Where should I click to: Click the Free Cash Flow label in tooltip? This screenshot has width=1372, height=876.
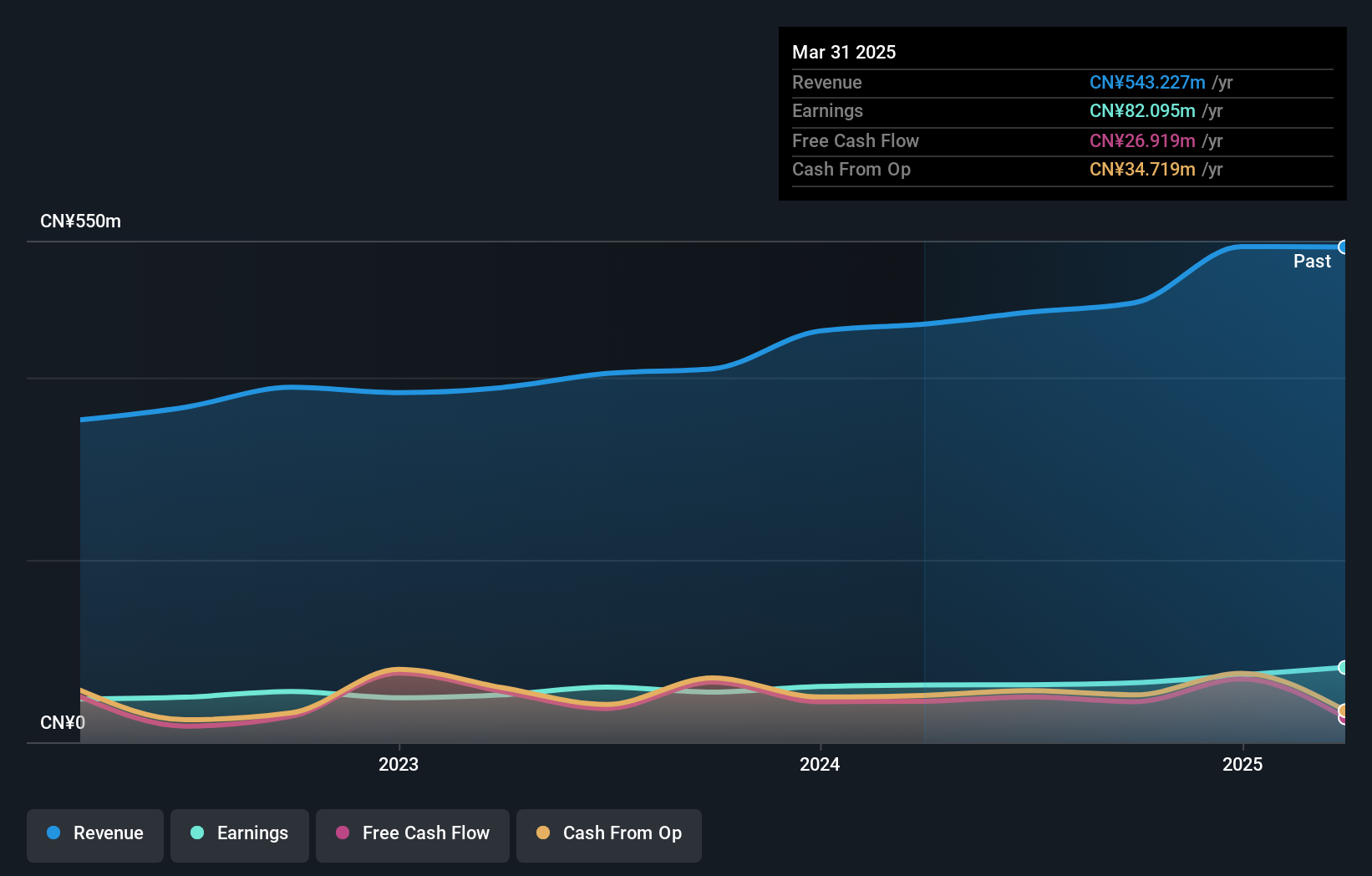pyautogui.click(x=856, y=140)
